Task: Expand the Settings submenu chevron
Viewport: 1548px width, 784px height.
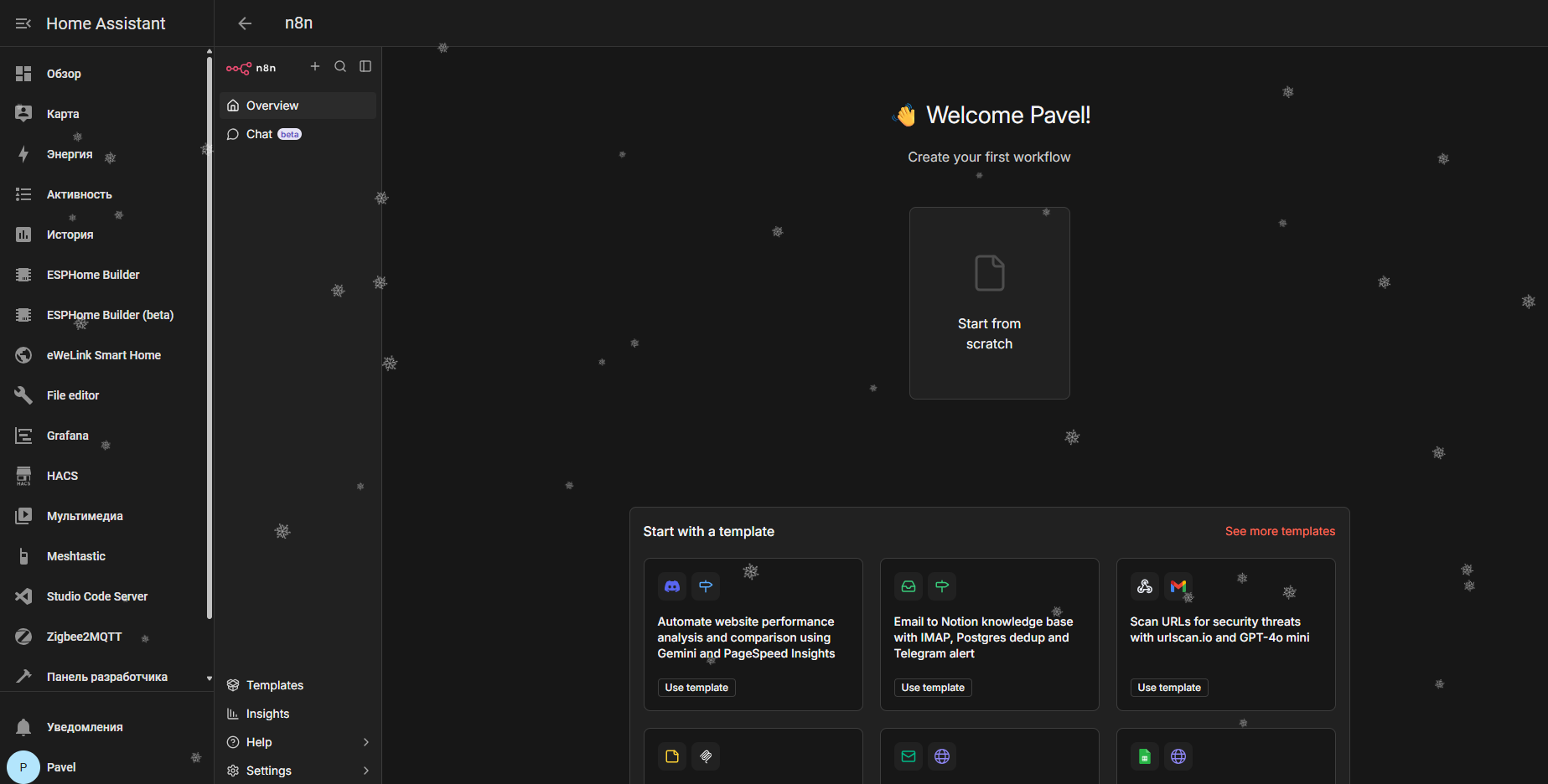Action: click(366, 771)
